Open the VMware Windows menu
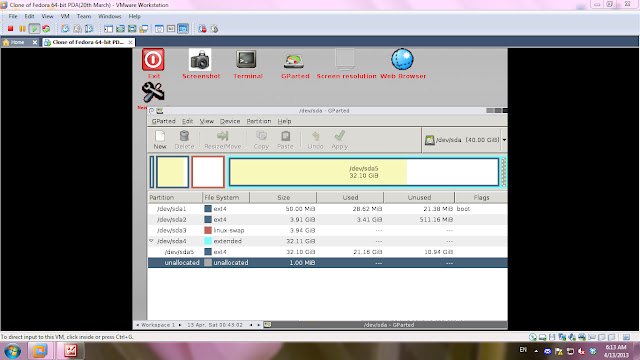Image resolution: width=640 pixels, height=360 pixels. click(x=109, y=16)
